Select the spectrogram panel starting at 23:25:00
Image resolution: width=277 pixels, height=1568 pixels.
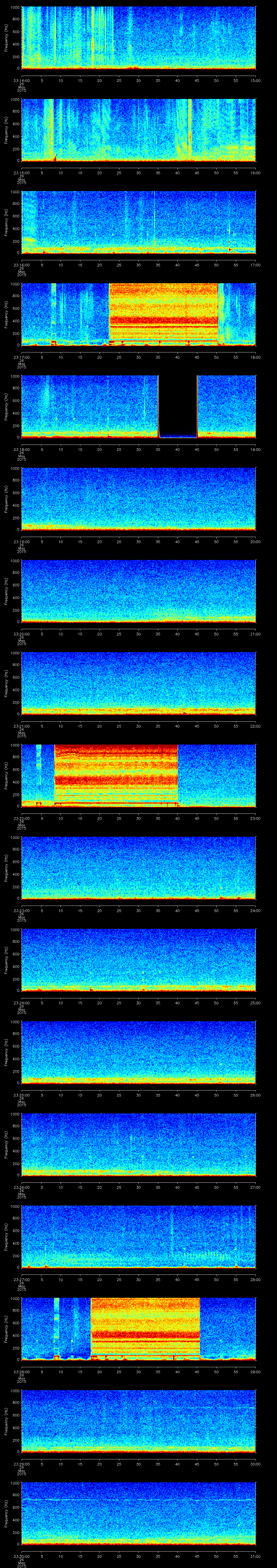[138, 1052]
